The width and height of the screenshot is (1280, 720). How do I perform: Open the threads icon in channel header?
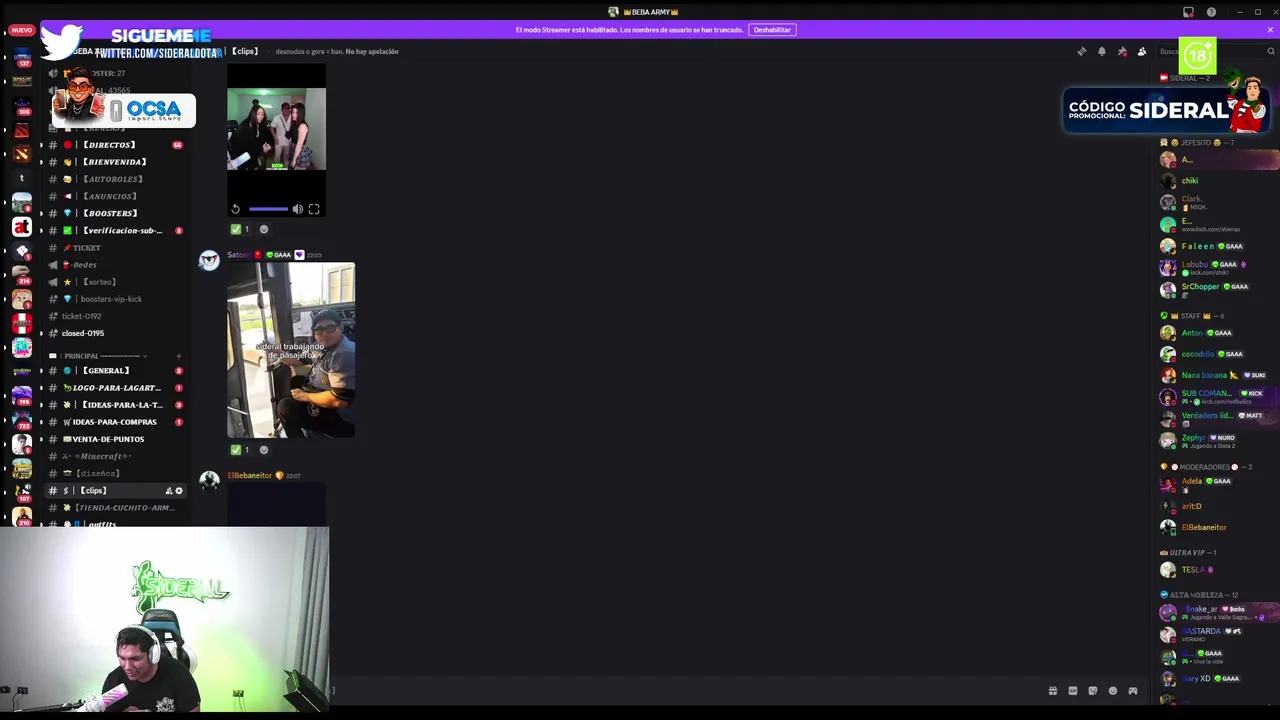(x=1081, y=51)
